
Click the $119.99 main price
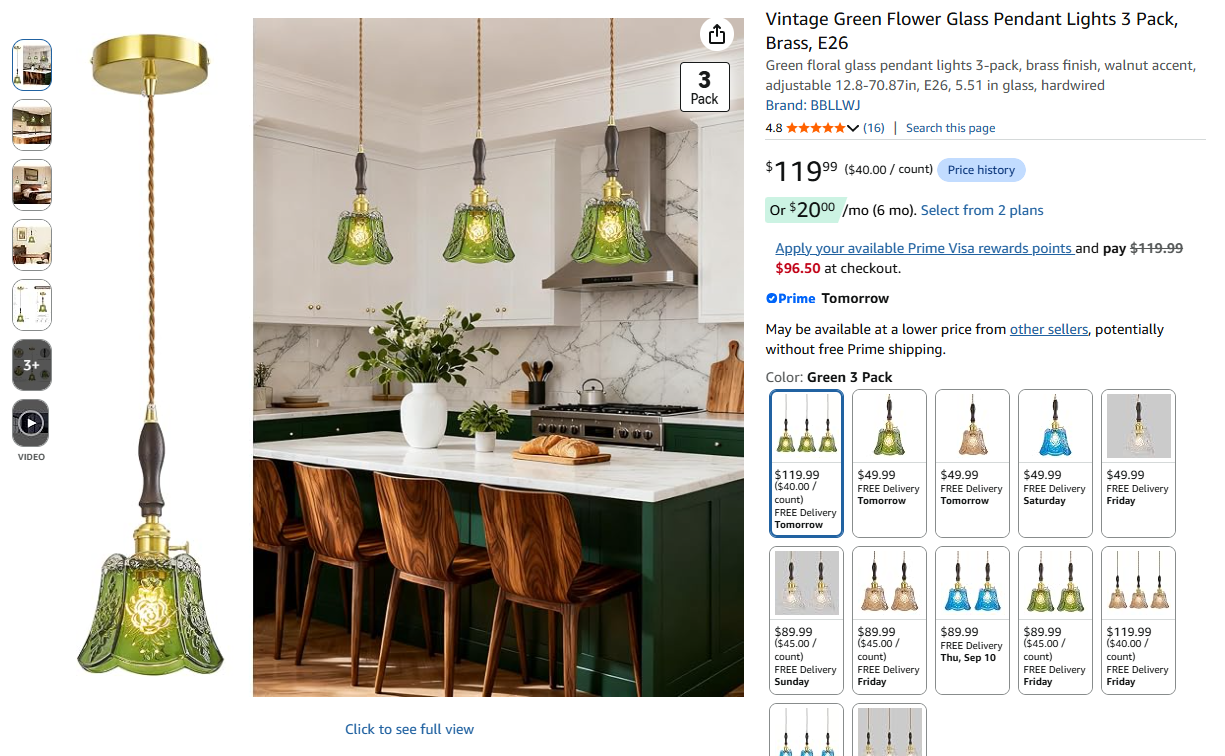tap(802, 171)
